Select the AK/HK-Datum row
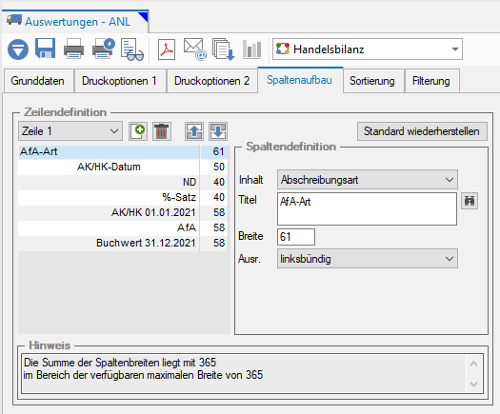This screenshot has width=500, height=414. (x=123, y=167)
